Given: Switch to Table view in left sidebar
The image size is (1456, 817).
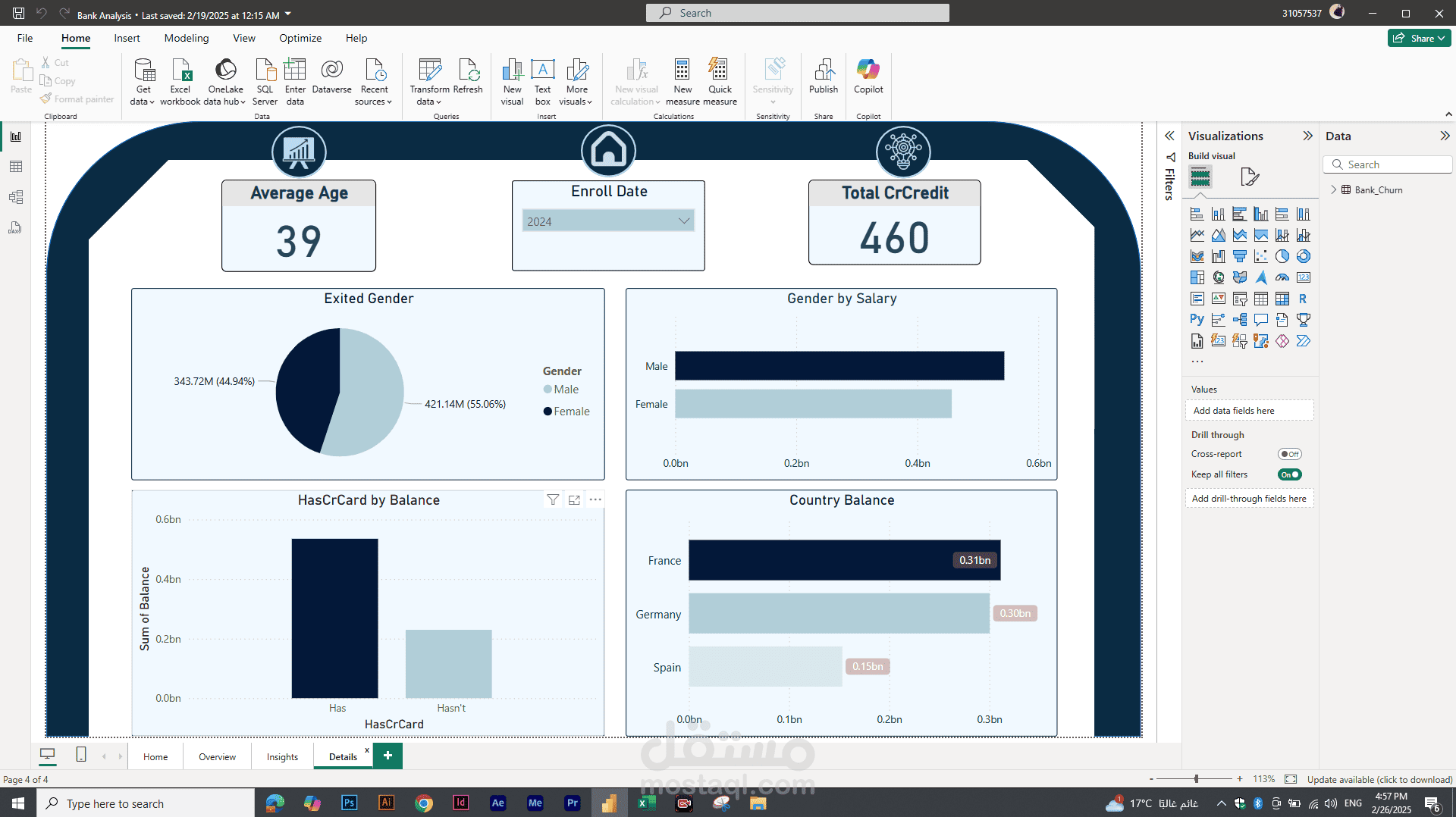Looking at the screenshot, I should pyautogui.click(x=16, y=167).
